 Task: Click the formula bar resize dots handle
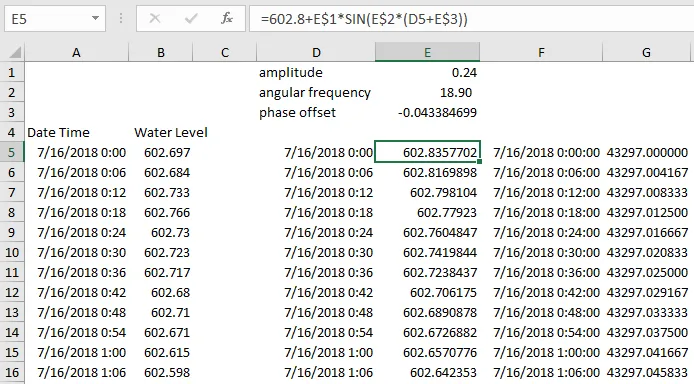tap(121, 19)
